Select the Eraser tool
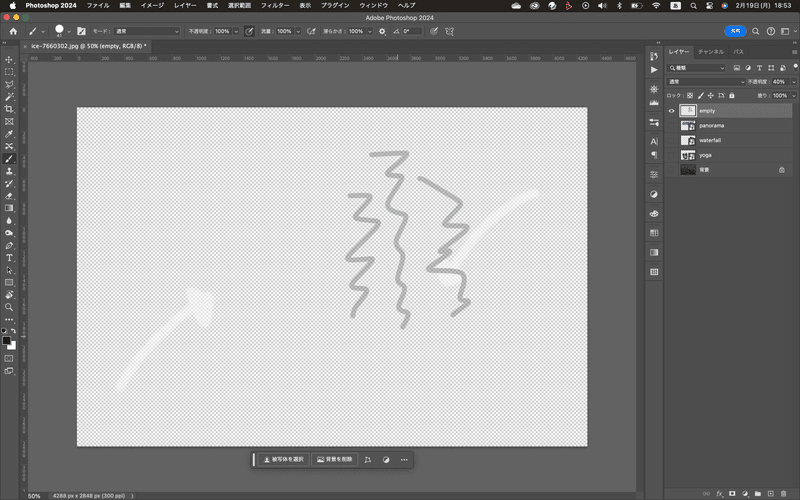Screen dimensions: 800x500 click(x=9, y=196)
